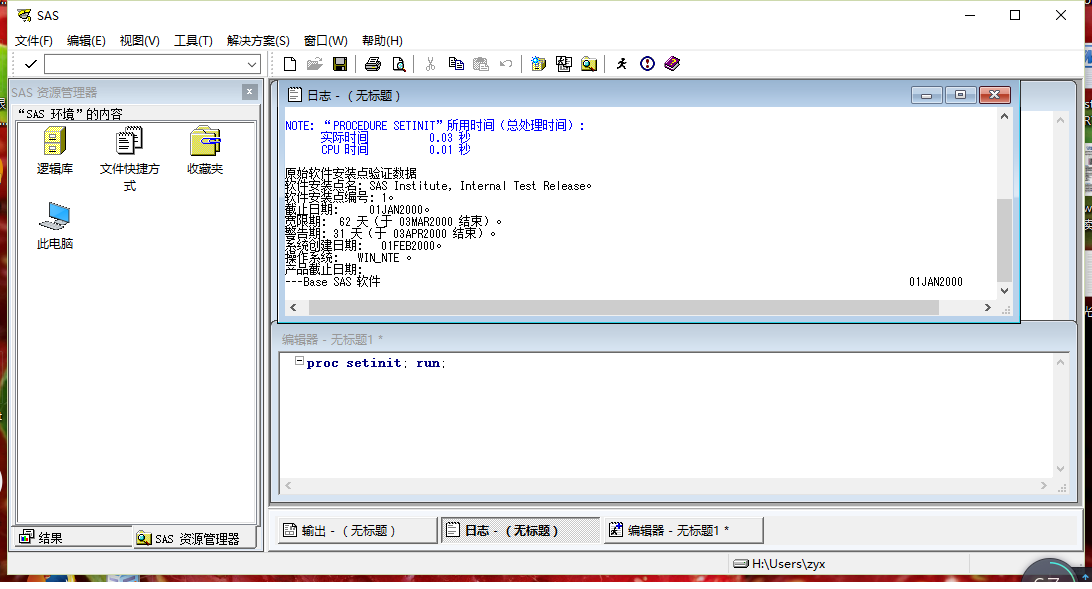
Task: Open the 工具(T) menu
Action: tap(193, 40)
